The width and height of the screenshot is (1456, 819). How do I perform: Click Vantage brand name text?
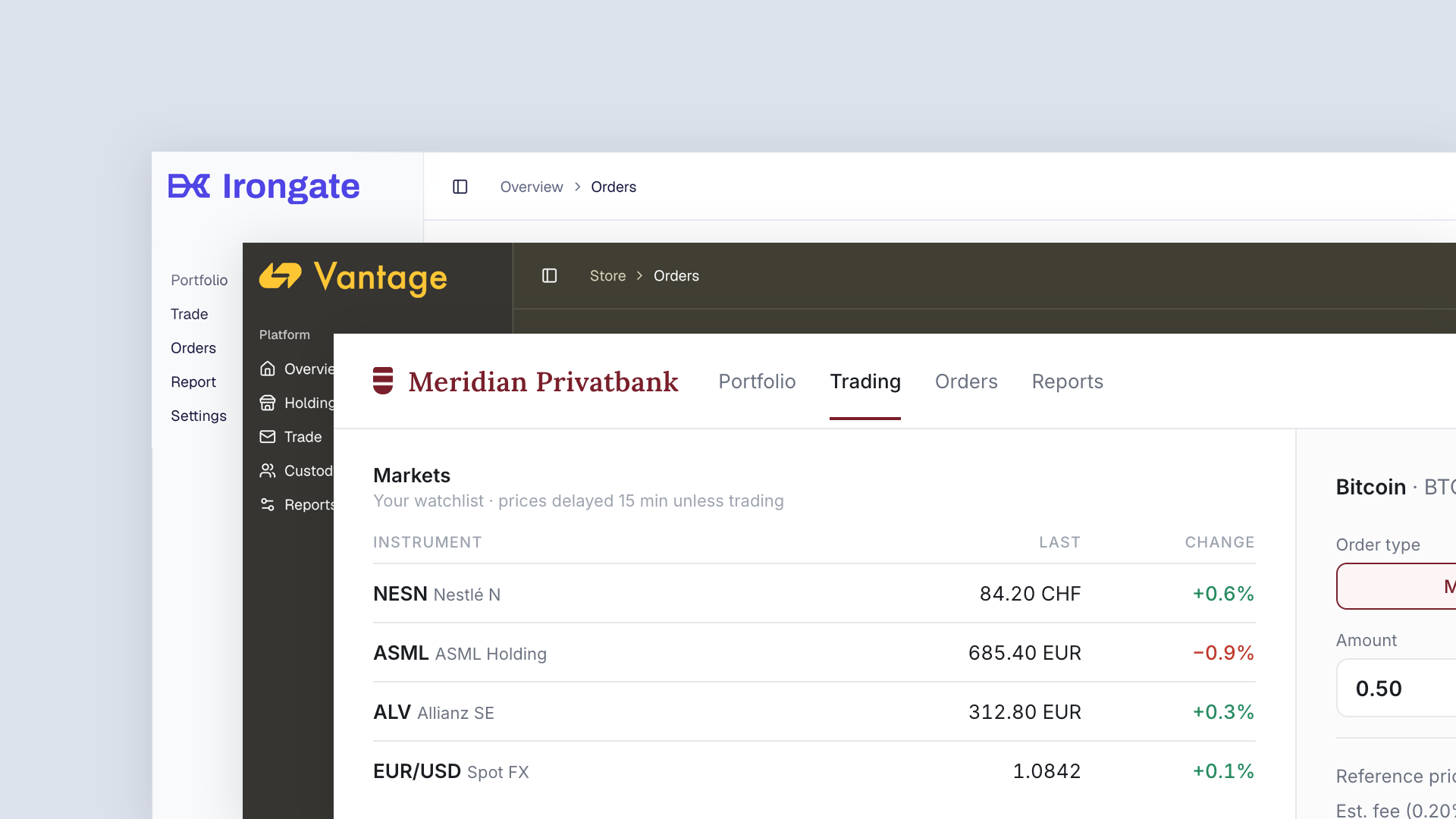coord(381,278)
